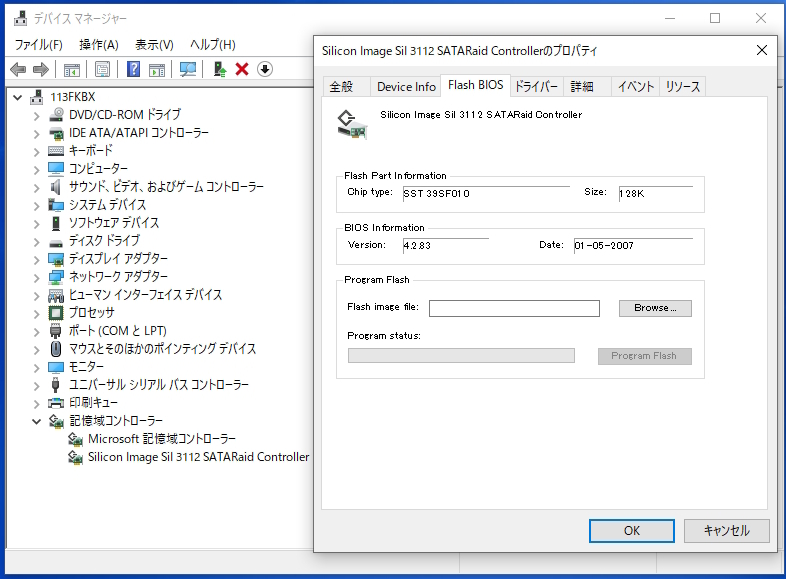The image size is (786, 579).
Task: Close the properties dialog with X
Action: 761,50
